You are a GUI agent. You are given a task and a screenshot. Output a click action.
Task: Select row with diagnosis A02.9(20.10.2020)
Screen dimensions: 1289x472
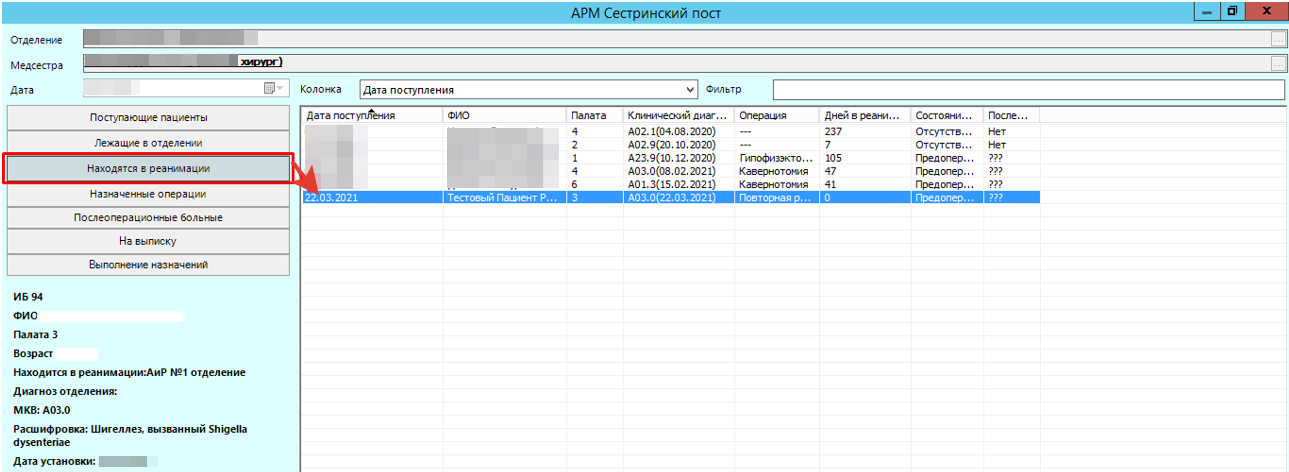671,145
